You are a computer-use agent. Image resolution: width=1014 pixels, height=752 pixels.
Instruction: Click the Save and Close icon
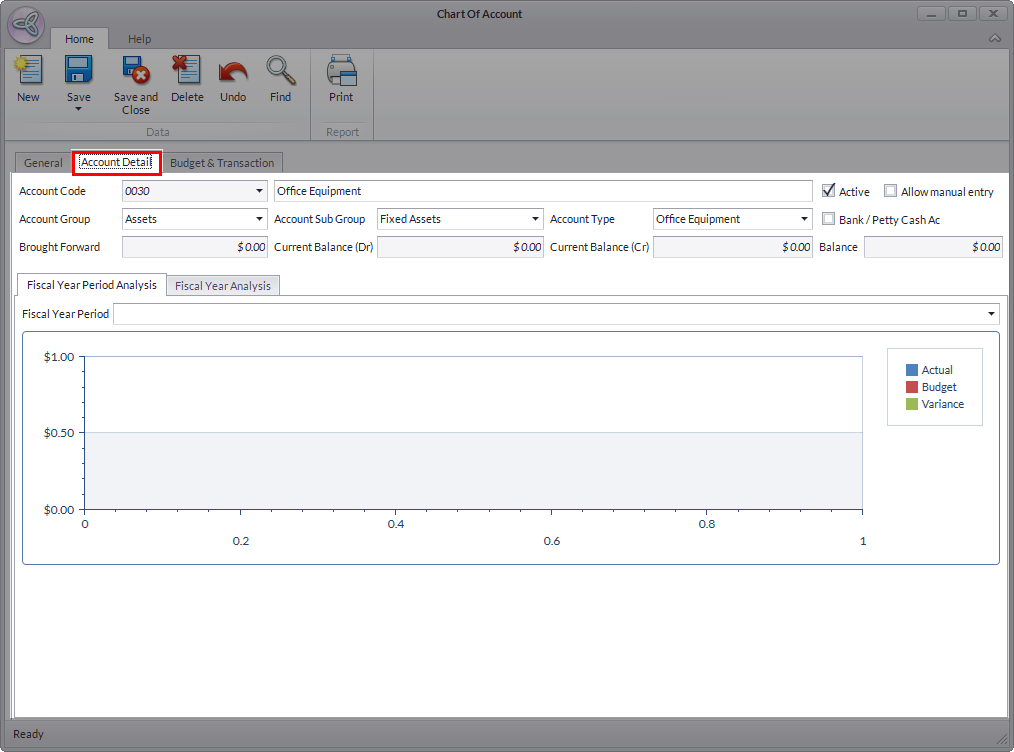[135, 71]
